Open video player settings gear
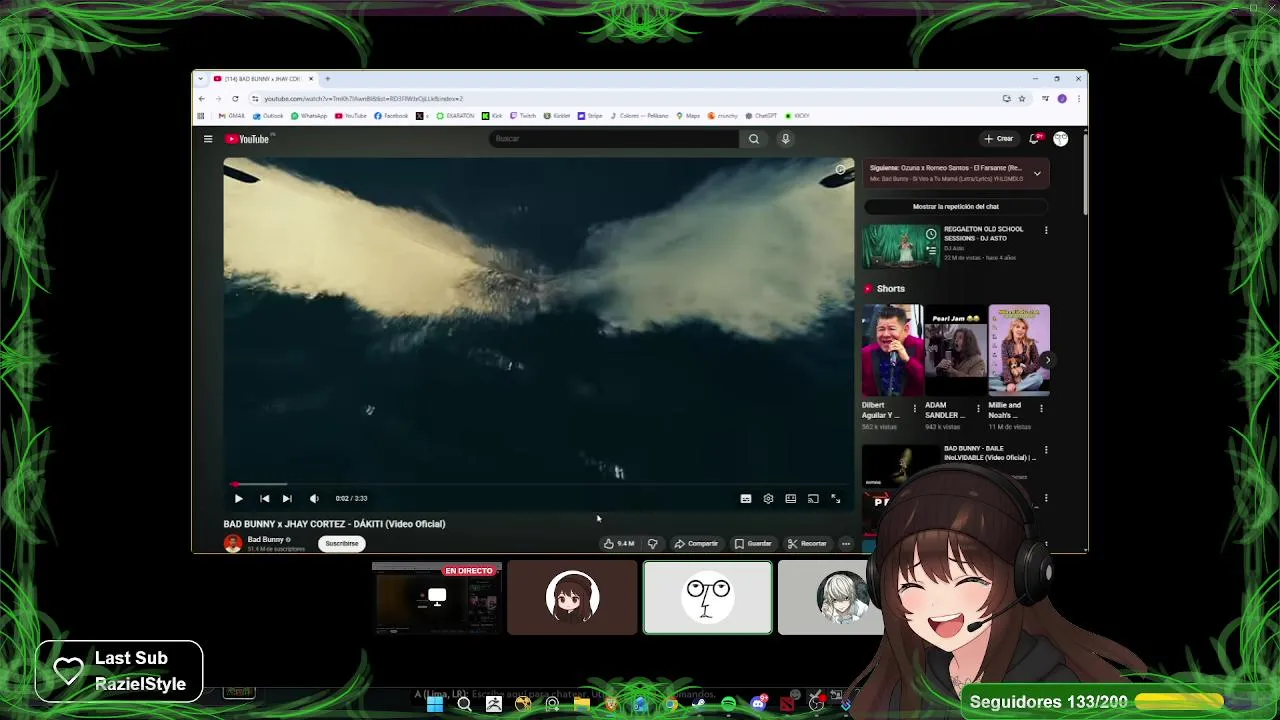Image resolution: width=1280 pixels, height=720 pixels. (x=768, y=498)
